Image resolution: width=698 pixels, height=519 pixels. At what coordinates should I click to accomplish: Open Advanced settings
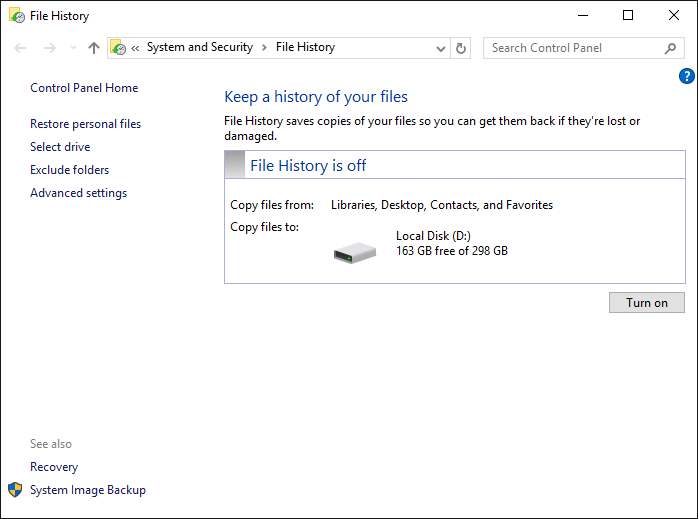[x=78, y=193]
